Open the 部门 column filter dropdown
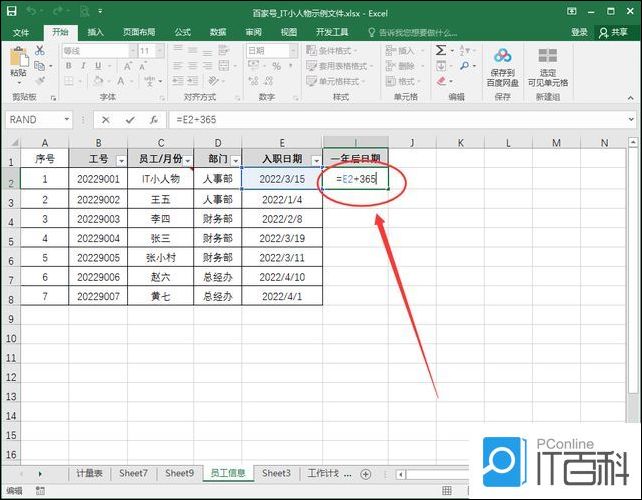This screenshot has width=642, height=500. [235, 160]
